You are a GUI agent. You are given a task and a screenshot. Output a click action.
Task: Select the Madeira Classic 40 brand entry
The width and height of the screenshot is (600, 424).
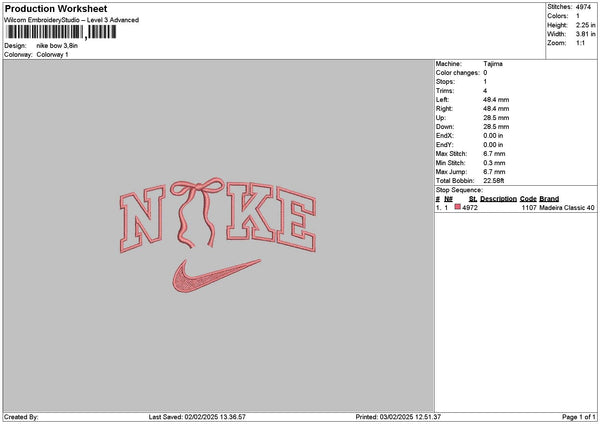567,207
